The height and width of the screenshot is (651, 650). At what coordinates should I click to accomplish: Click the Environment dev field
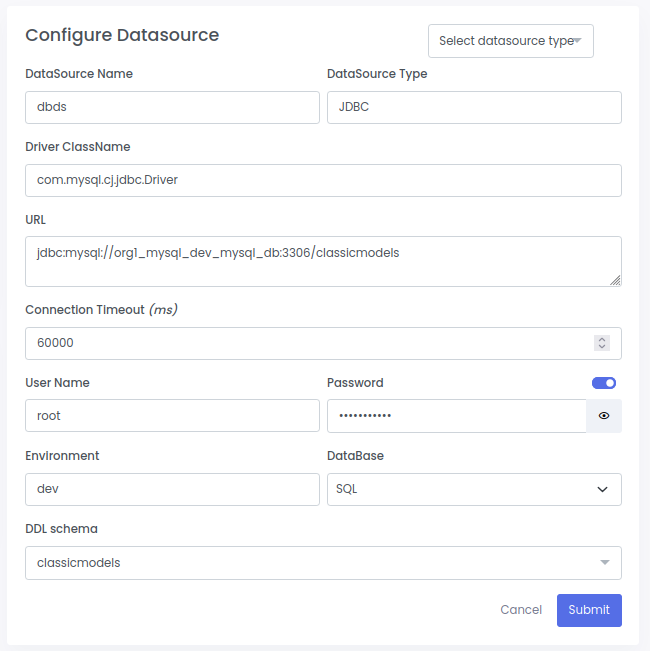coord(172,489)
